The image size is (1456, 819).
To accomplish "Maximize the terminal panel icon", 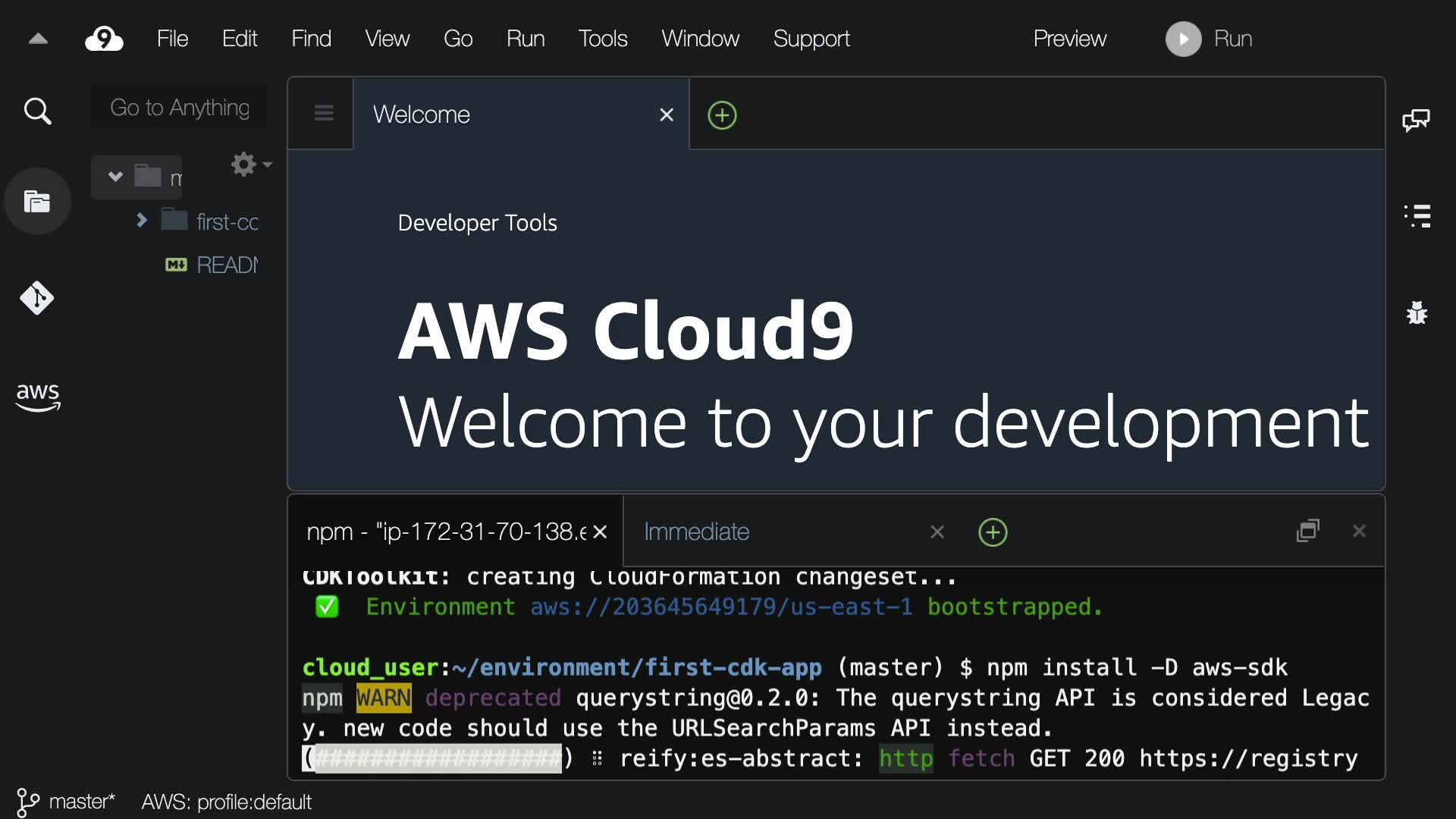I will click(1308, 531).
